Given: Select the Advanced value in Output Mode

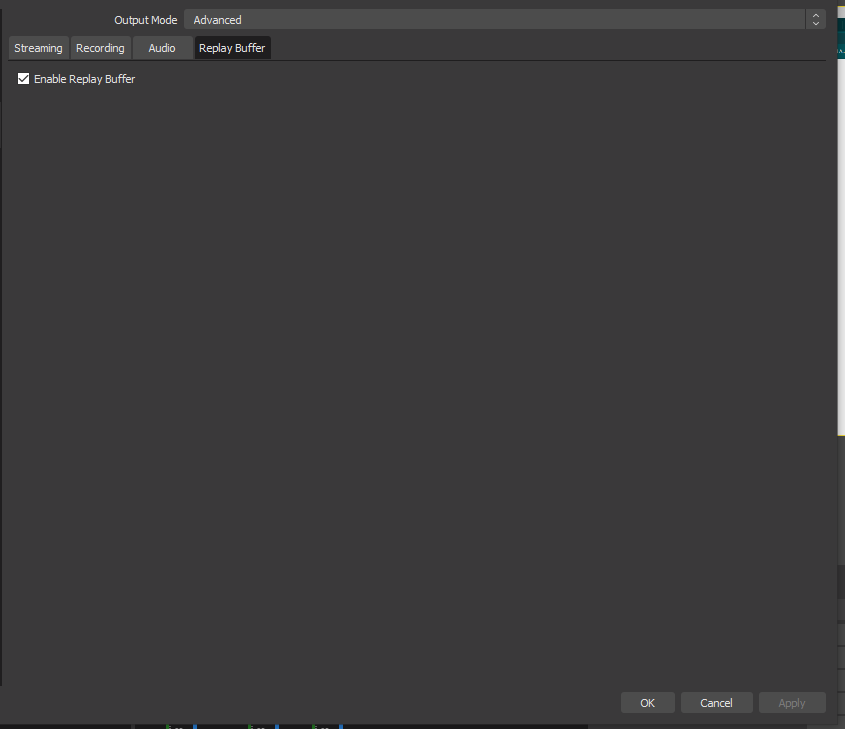Looking at the screenshot, I should click(217, 19).
